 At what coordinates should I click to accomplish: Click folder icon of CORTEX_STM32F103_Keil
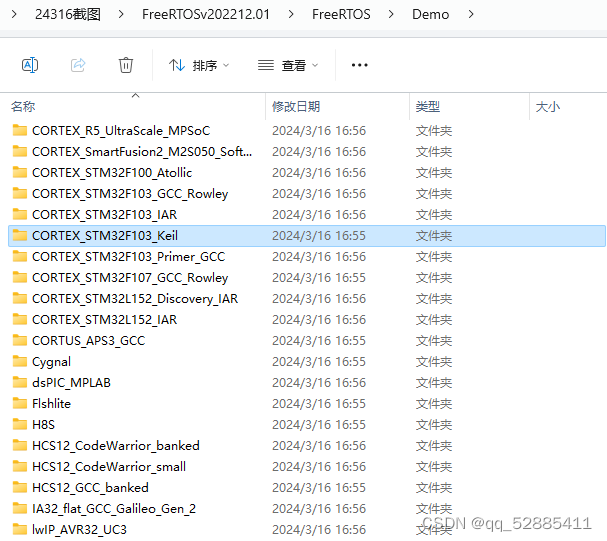click(x=20, y=235)
